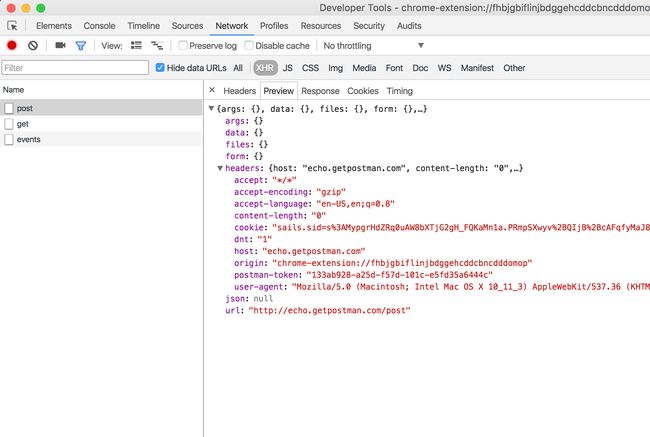This screenshot has width=650, height=437.
Task: Filter requests by Media
Action: point(364,68)
